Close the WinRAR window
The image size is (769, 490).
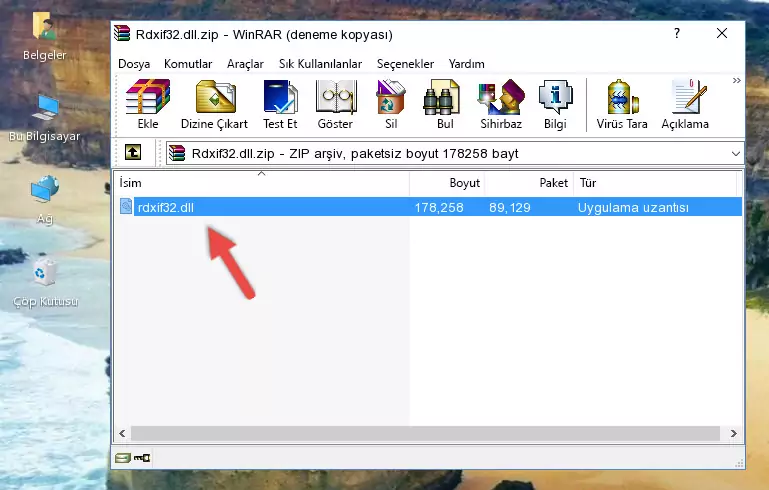[x=722, y=33]
